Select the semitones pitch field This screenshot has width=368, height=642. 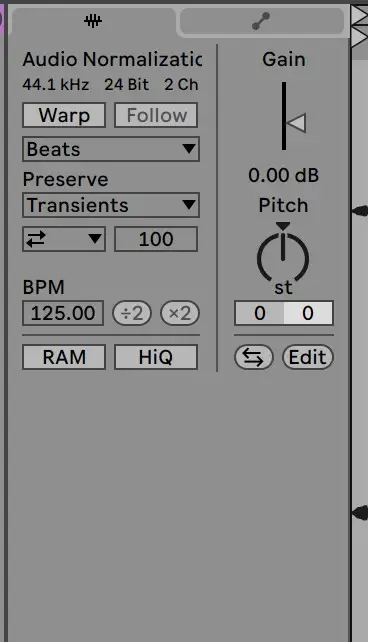tap(259, 313)
